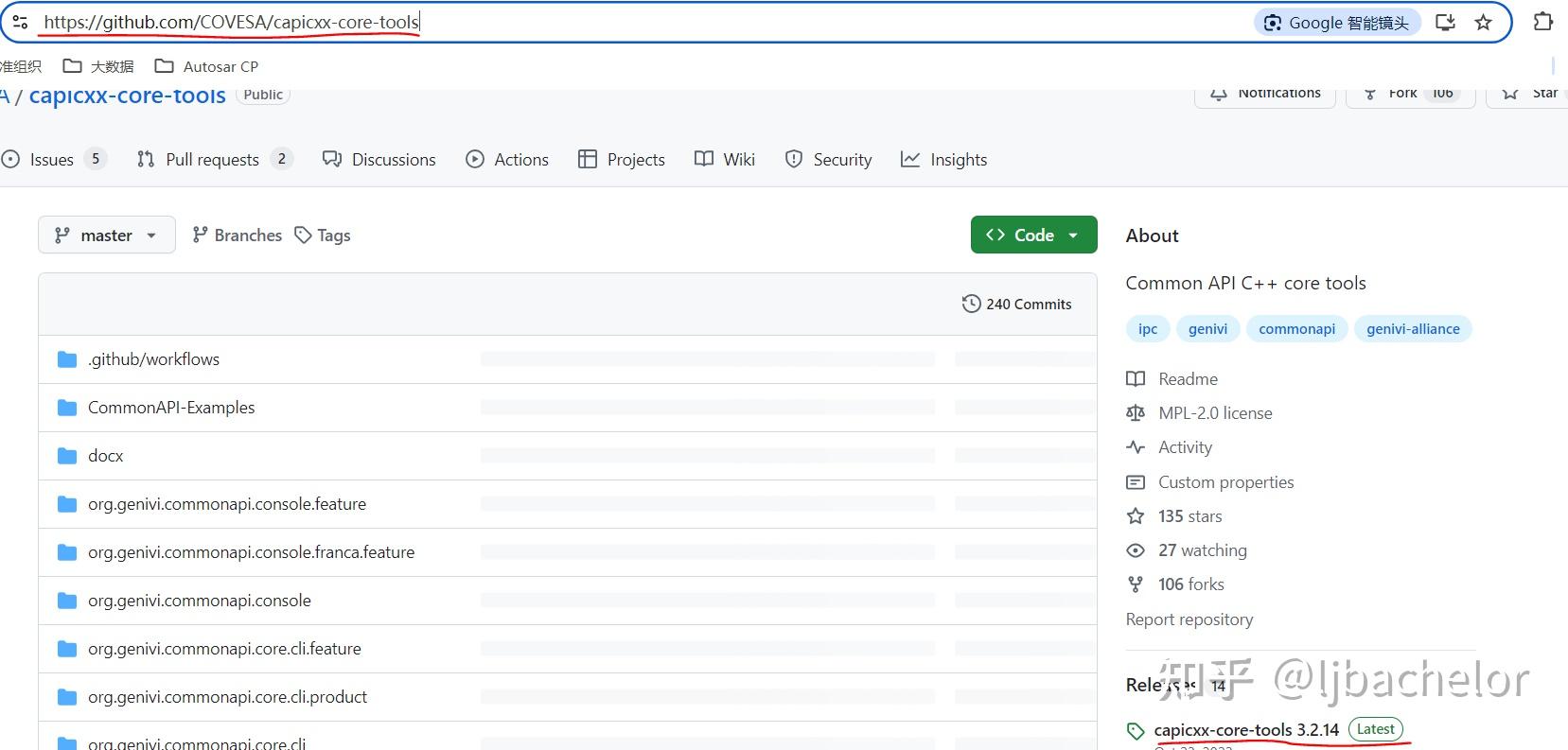The width and height of the screenshot is (1568, 750).
Task: Click the browser address bar URL
Action: click(x=231, y=23)
